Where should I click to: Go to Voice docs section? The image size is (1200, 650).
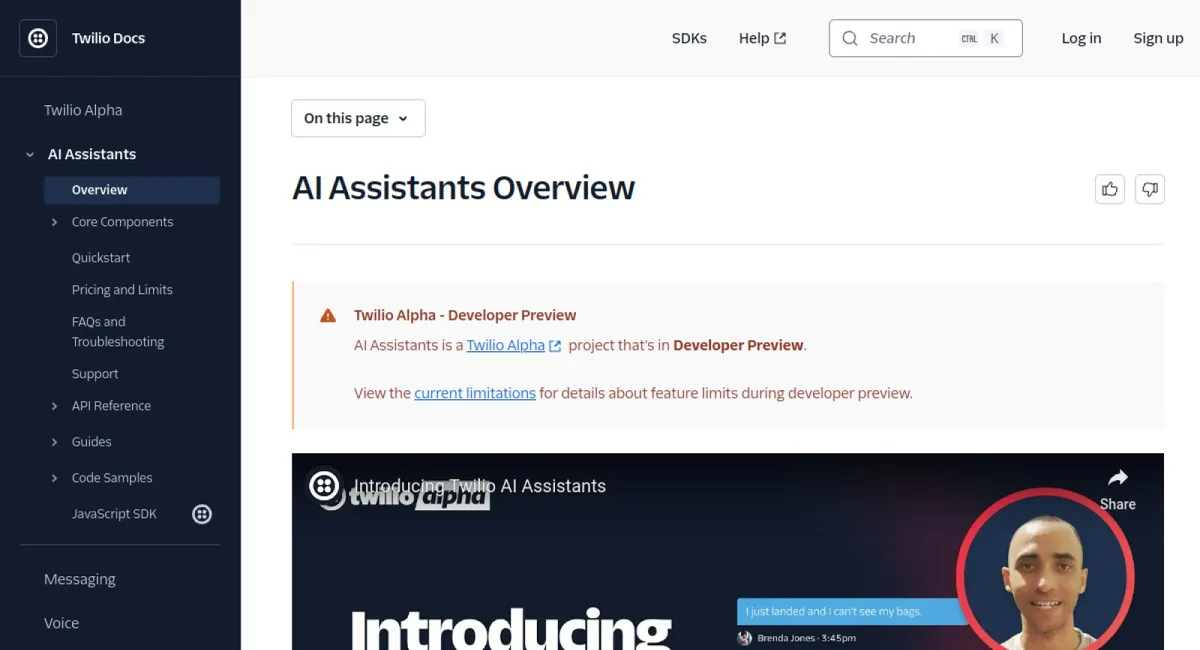coord(61,623)
